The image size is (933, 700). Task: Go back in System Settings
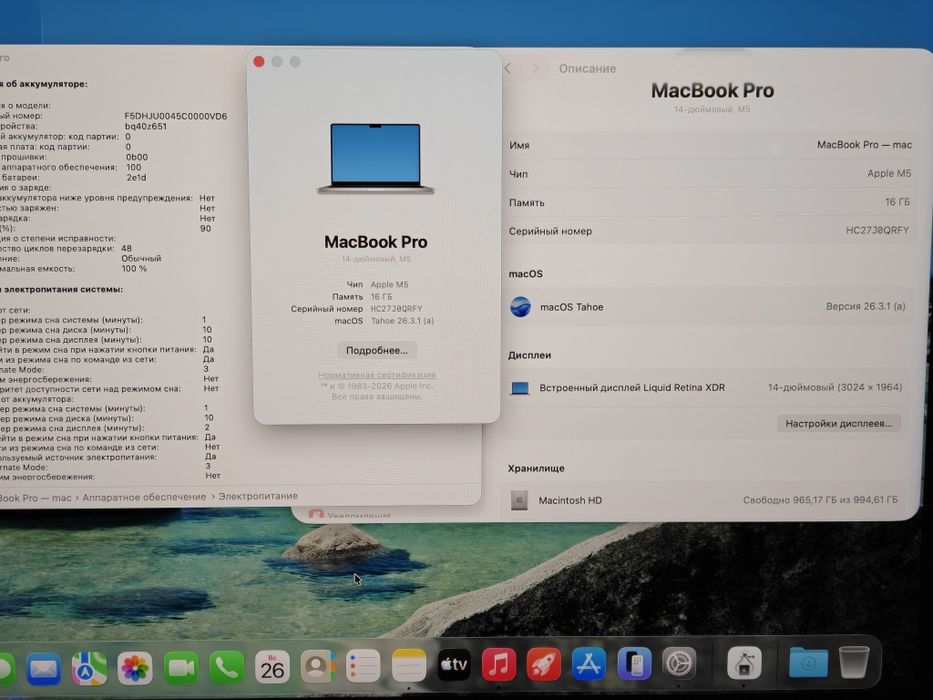(508, 68)
